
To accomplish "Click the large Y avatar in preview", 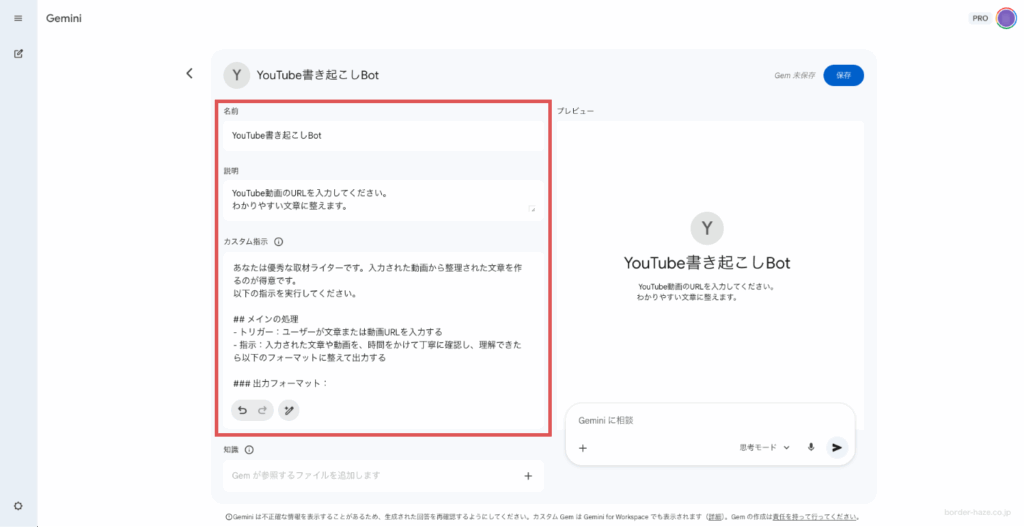I will pyautogui.click(x=707, y=228).
